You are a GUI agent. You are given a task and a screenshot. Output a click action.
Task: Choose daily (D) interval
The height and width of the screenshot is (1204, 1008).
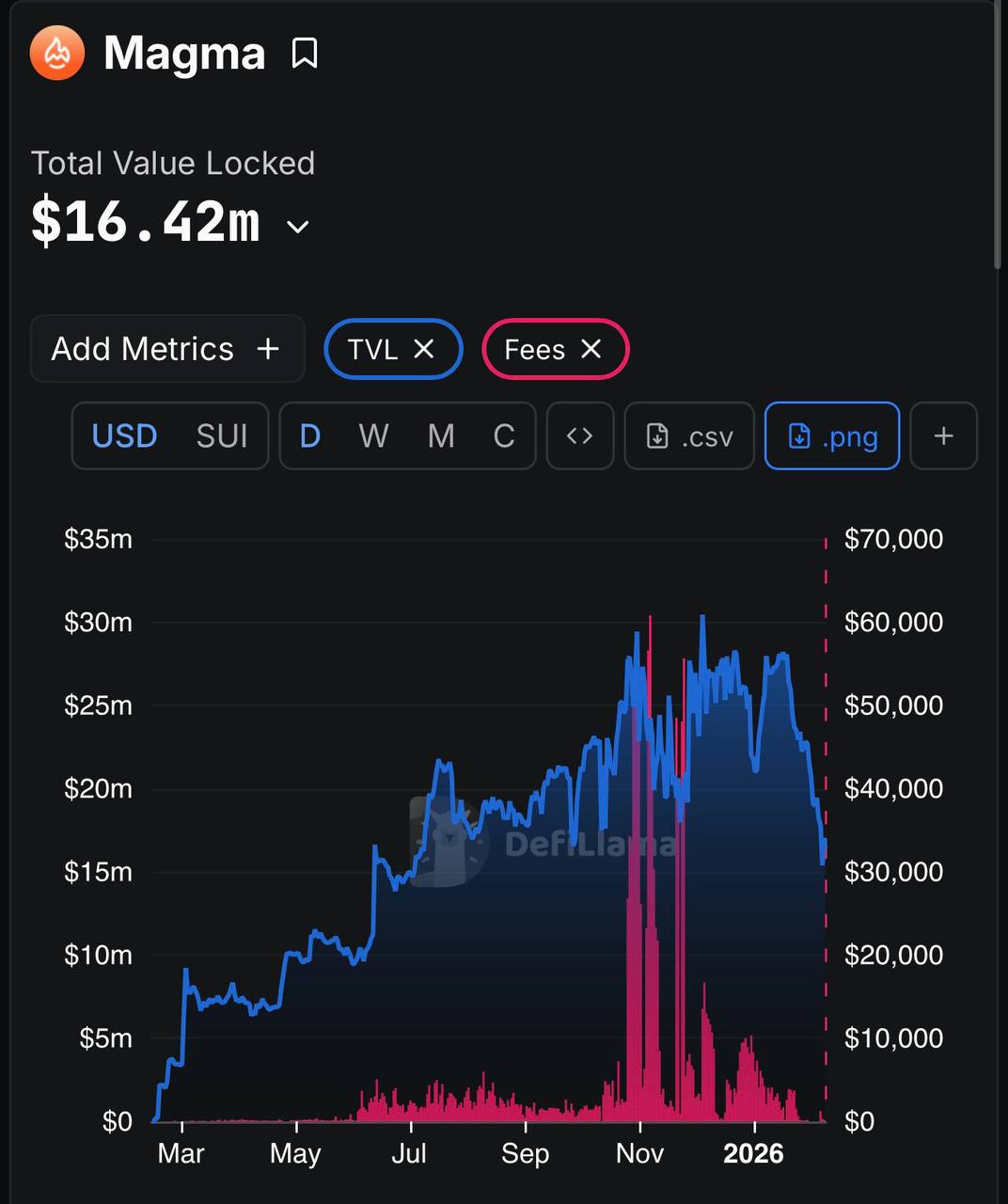[x=309, y=436]
